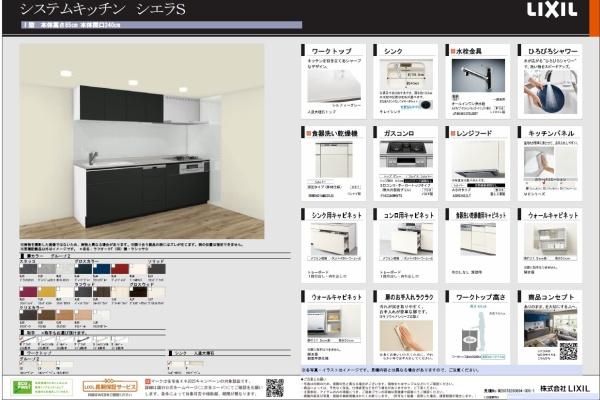The height and width of the screenshot is (400, 600).
Task: Click the sink diagram in シンク card
Action: point(406,74)
